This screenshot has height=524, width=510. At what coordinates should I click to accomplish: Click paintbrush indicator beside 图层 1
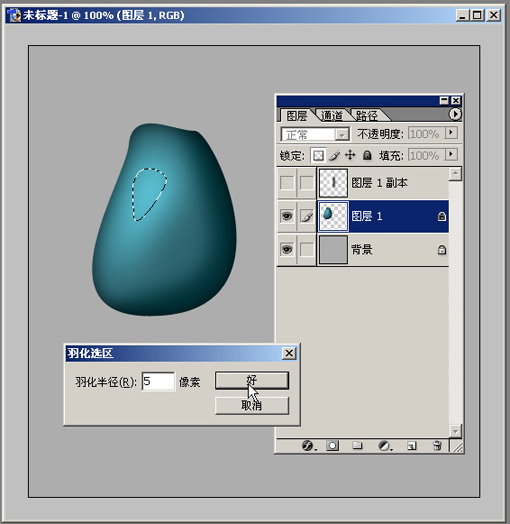coord(307,216)
